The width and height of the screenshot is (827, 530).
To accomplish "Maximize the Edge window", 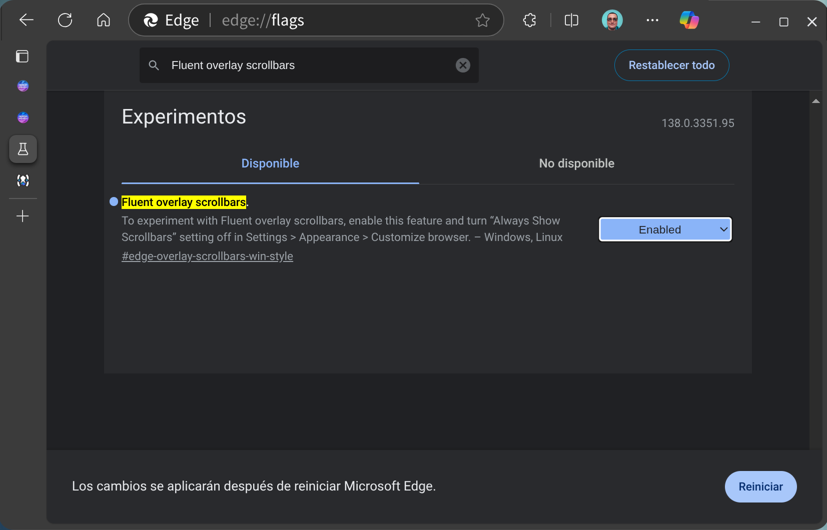I will pos(784,22).
